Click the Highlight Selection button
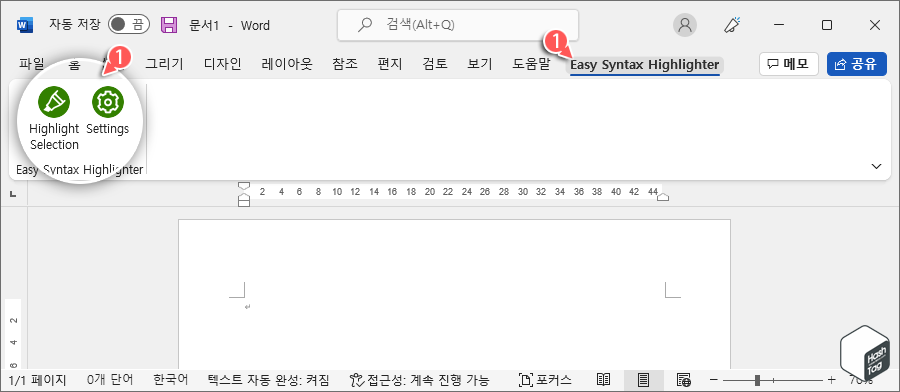 point(54,119)
